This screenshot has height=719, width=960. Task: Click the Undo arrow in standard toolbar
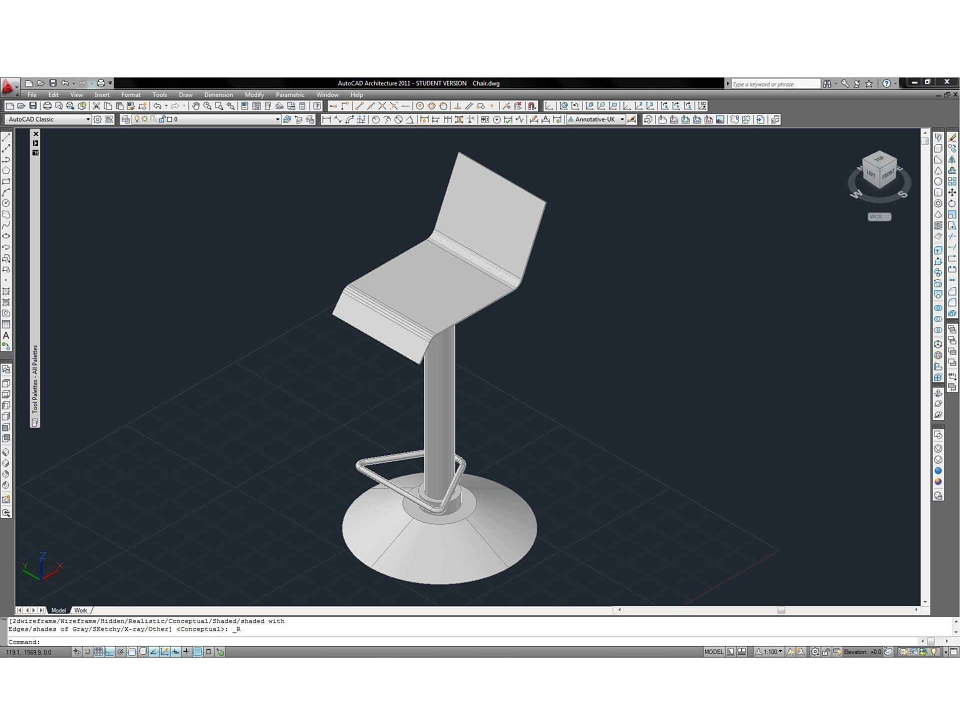pyautogui.click(x=157, y=106)
